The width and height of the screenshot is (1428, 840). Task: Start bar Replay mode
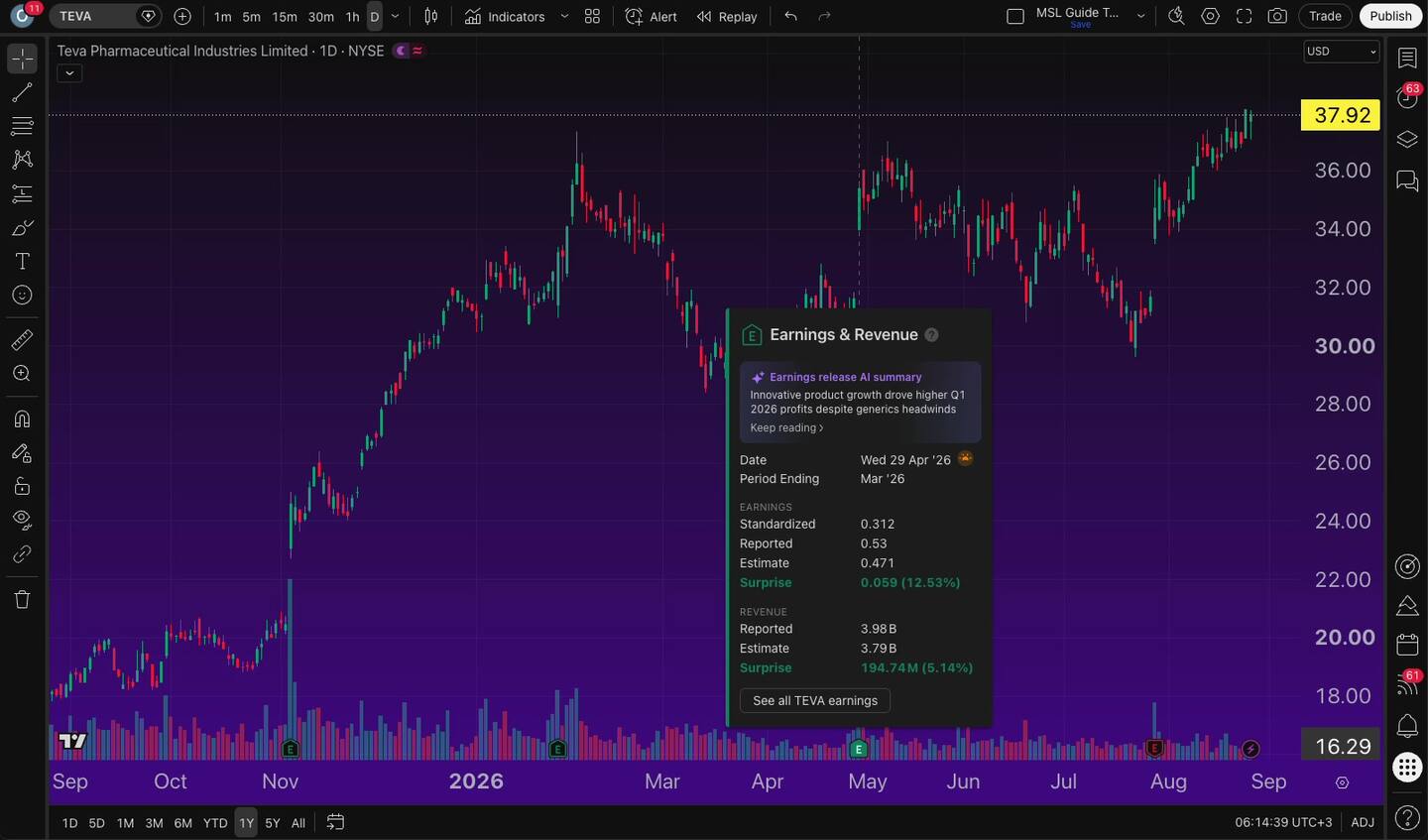coord(727,16)
